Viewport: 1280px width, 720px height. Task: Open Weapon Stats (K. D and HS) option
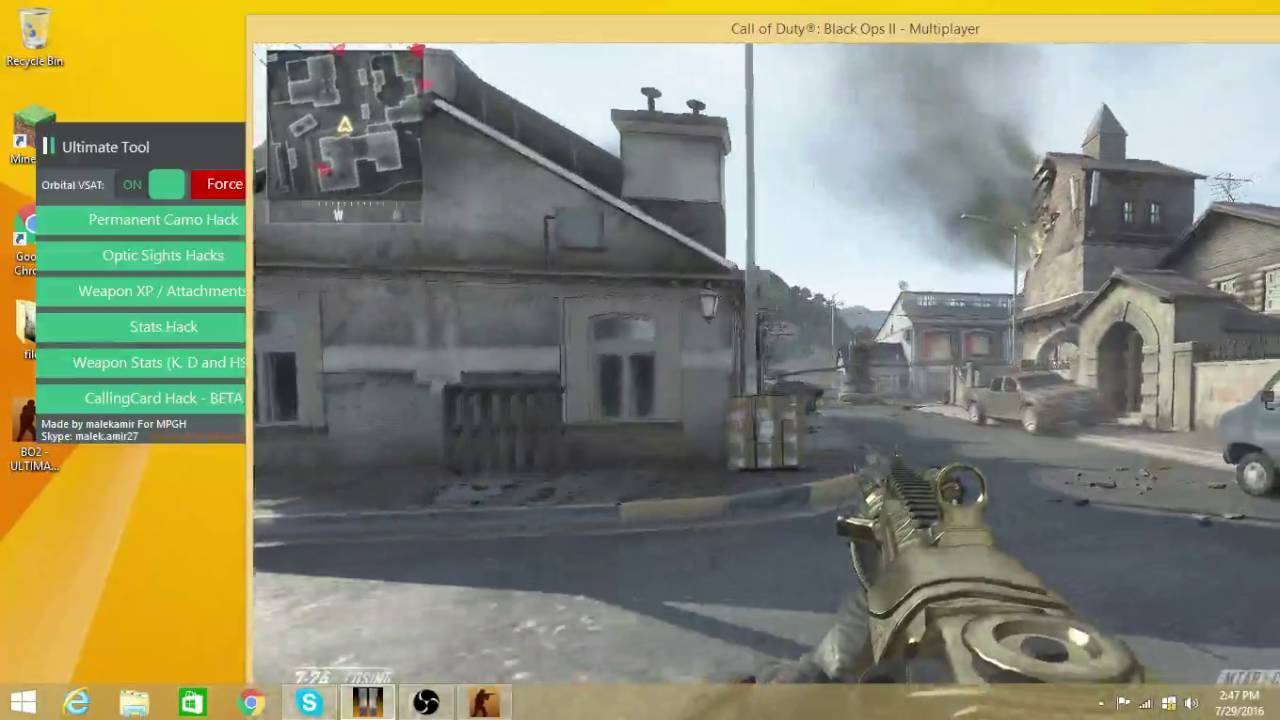[141, 363]
